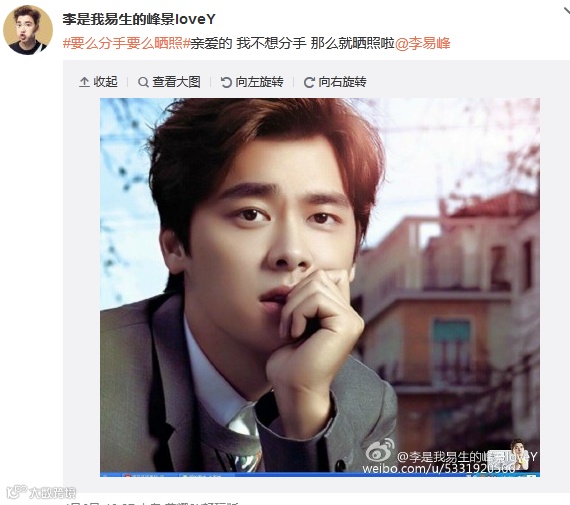Select 查看大图 to view full image
The image size is (570, 505).
click(176, 82)
